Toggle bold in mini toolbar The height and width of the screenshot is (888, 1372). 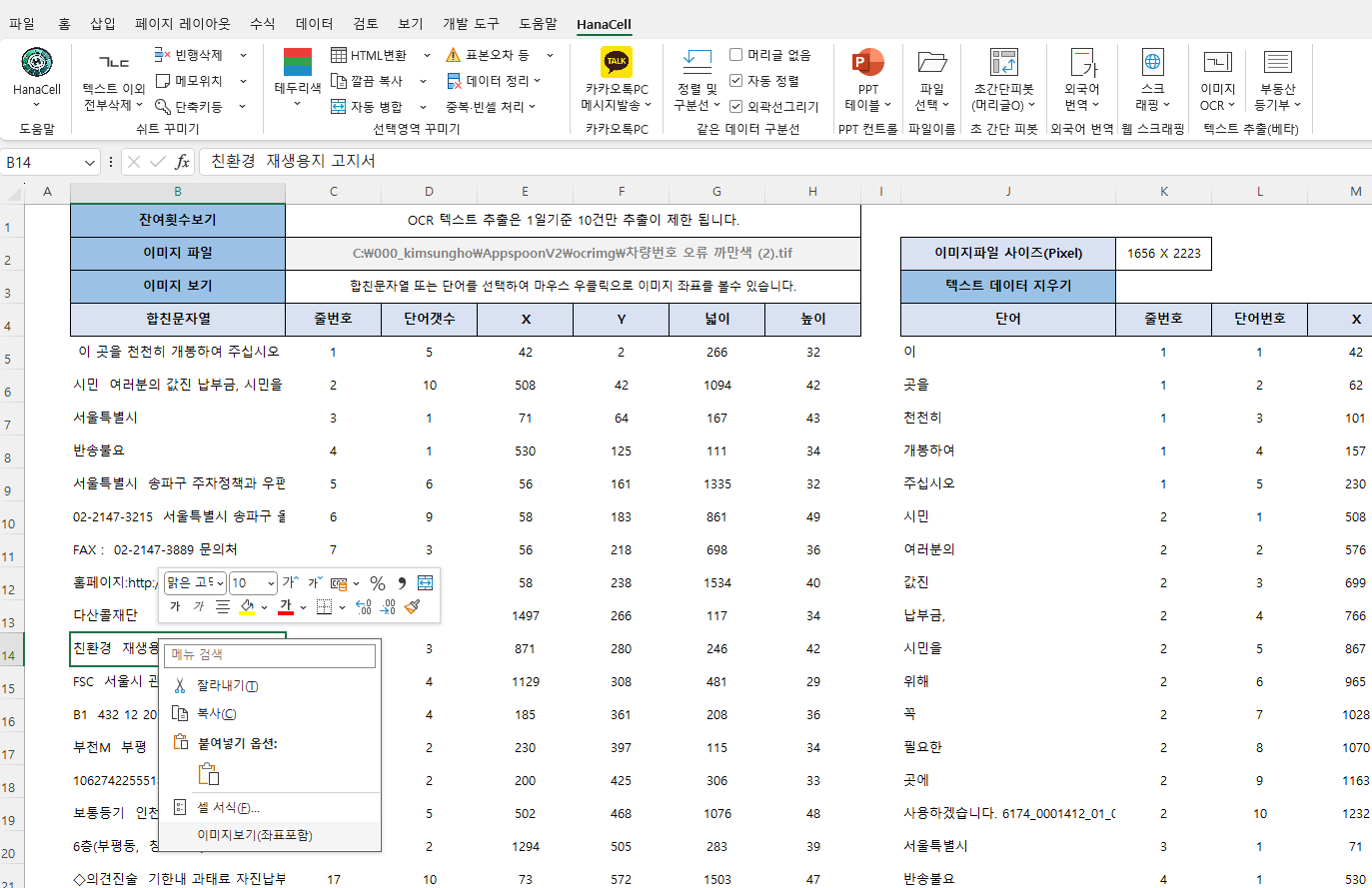175,606
